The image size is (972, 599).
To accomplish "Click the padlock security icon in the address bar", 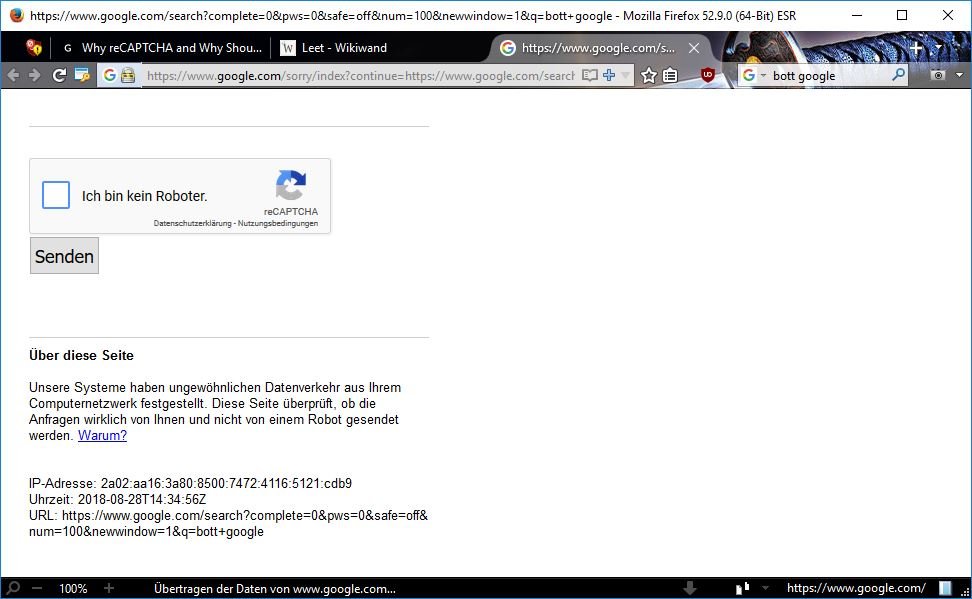I will pyautogui.click(x=128, y=76).
